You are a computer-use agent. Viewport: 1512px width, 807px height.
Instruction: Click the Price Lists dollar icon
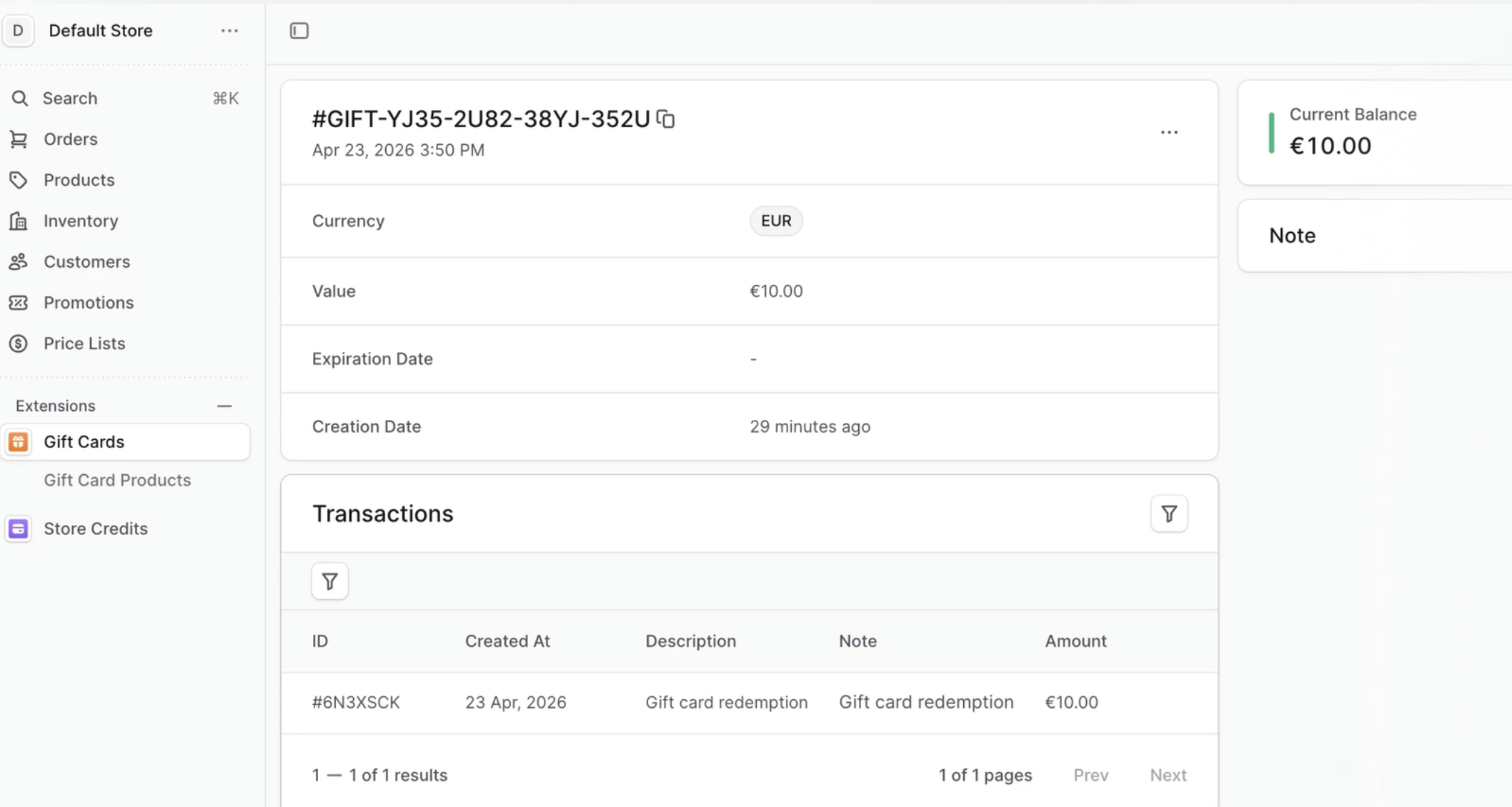[19, 344]
